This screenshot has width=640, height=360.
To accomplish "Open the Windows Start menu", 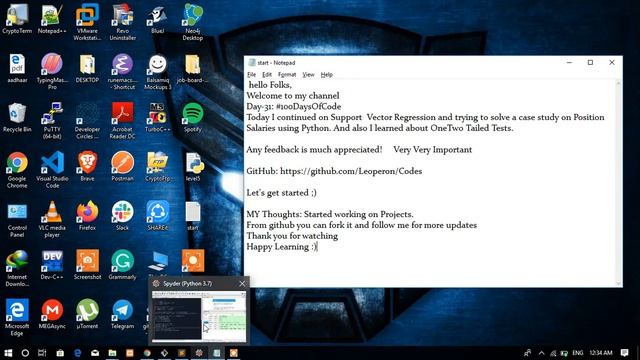I will click(8, 353).
